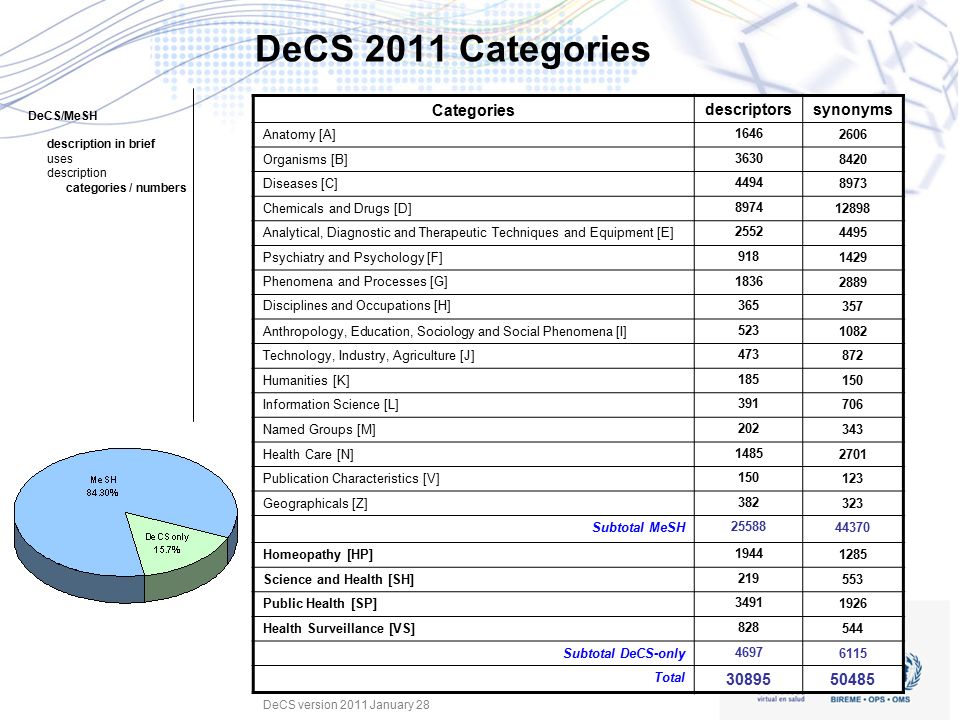Click total synonyms value 50485
Image resolution: width=960 pixels, height=720 pixels.
point(852,679)
